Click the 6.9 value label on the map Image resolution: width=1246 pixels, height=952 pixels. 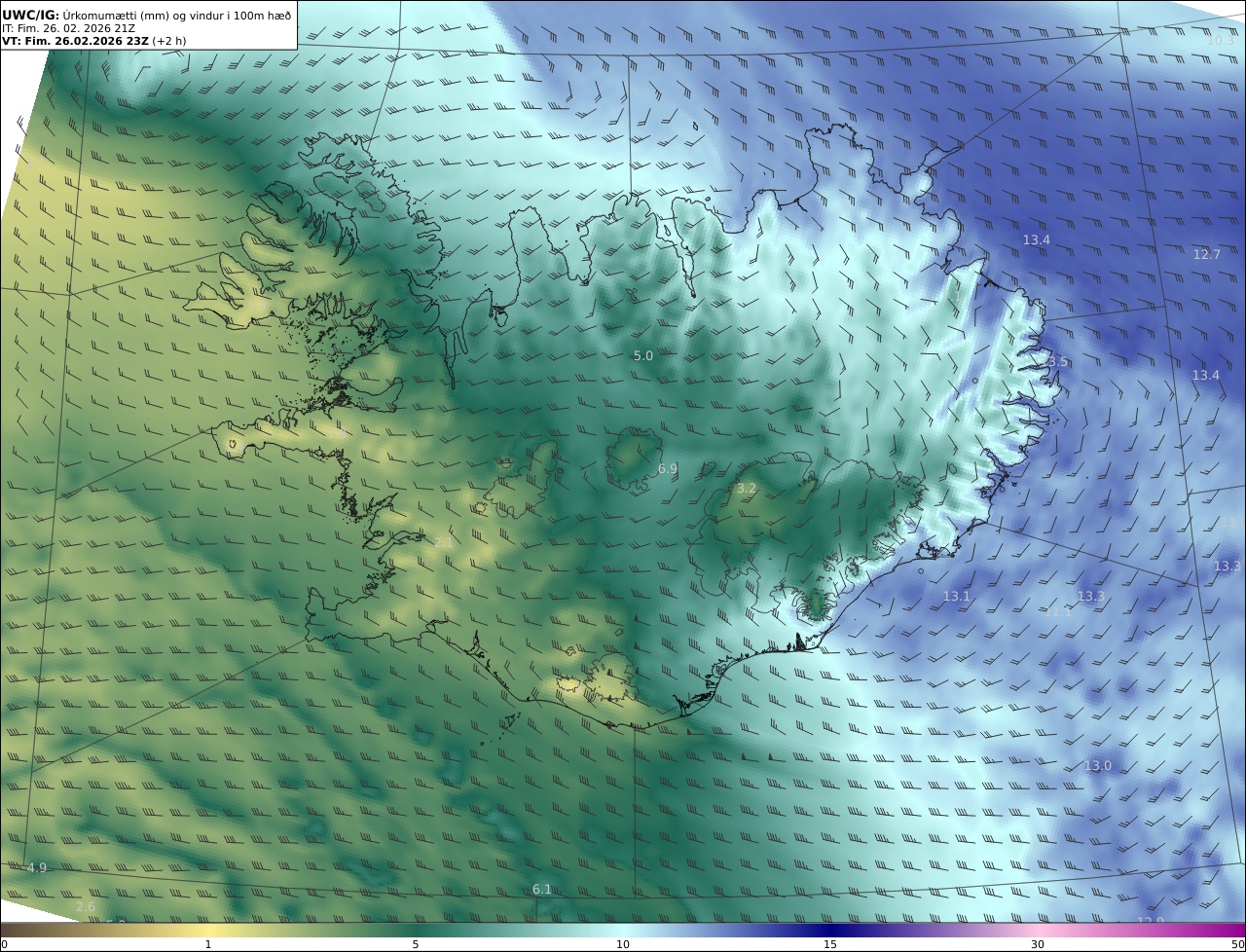(x=668, y=469)
